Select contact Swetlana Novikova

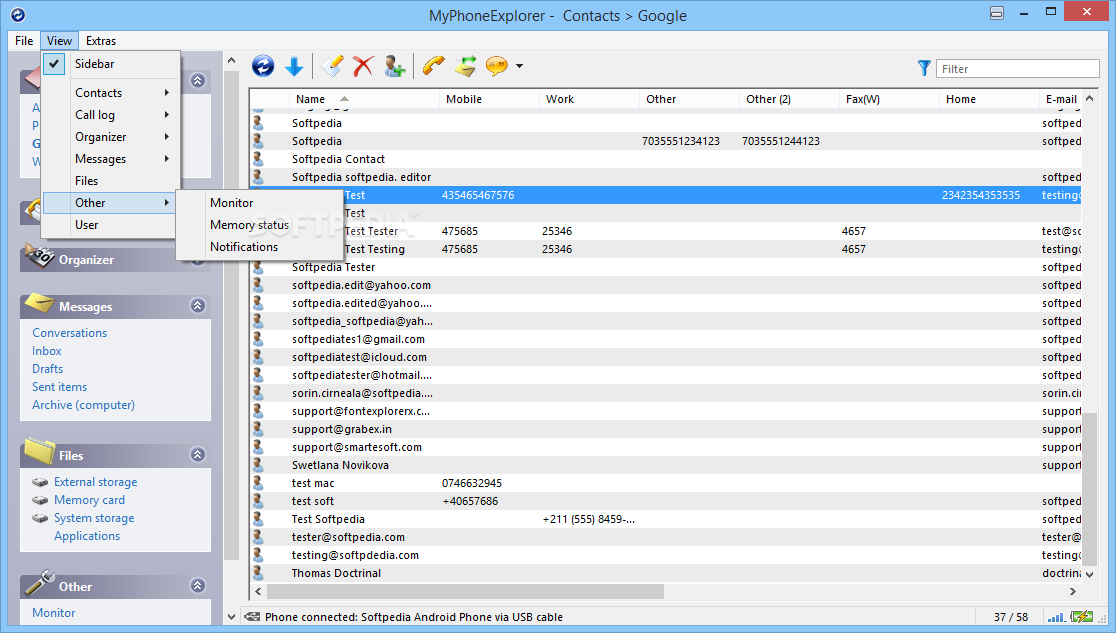click(x=665, y=465)
